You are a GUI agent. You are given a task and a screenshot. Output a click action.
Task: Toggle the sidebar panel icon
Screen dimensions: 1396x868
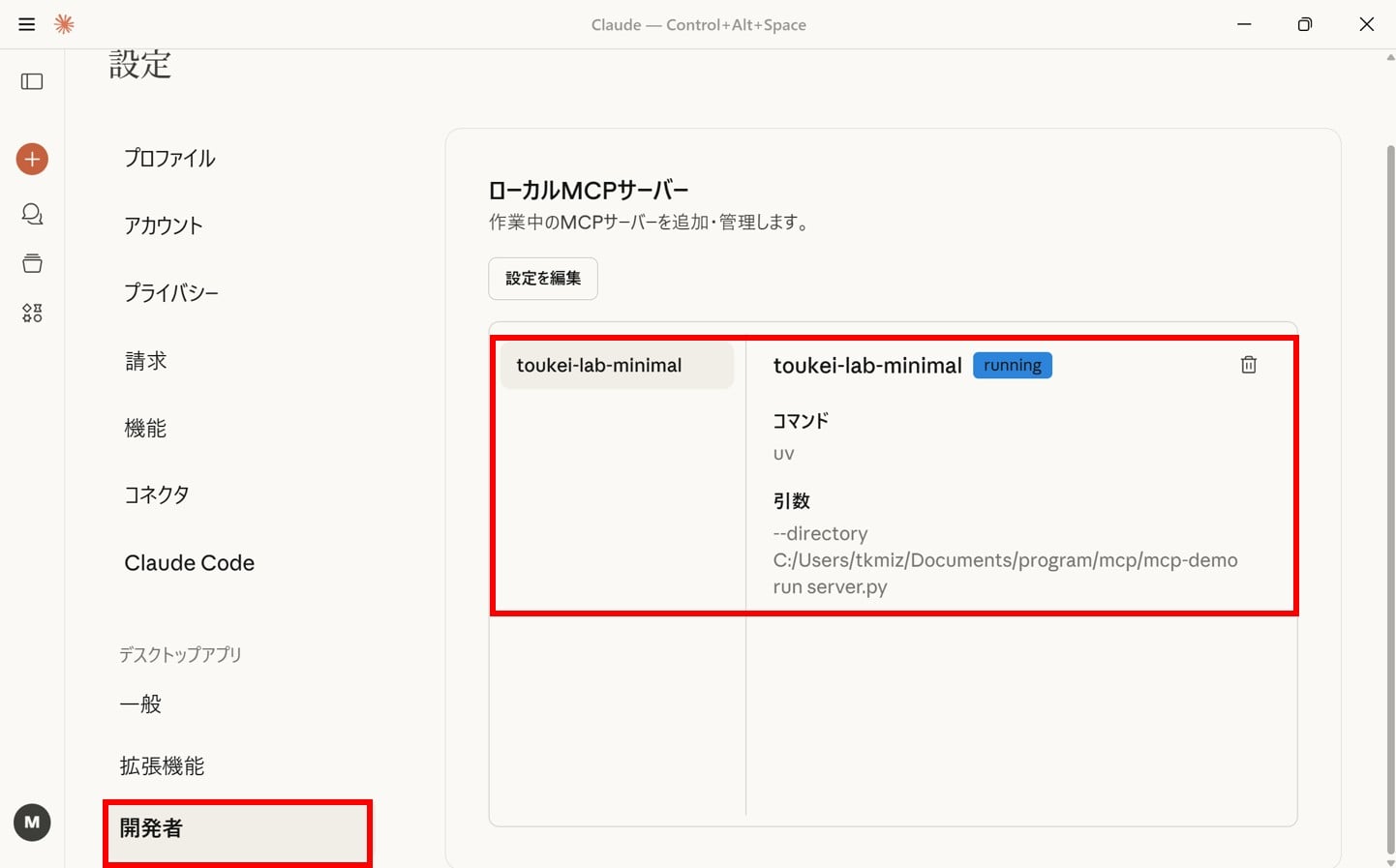pos(32,81)
